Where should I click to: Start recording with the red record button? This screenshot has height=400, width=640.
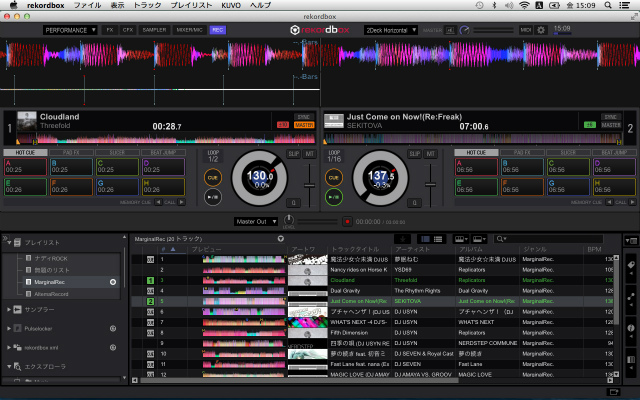click(x=347, y=222)
